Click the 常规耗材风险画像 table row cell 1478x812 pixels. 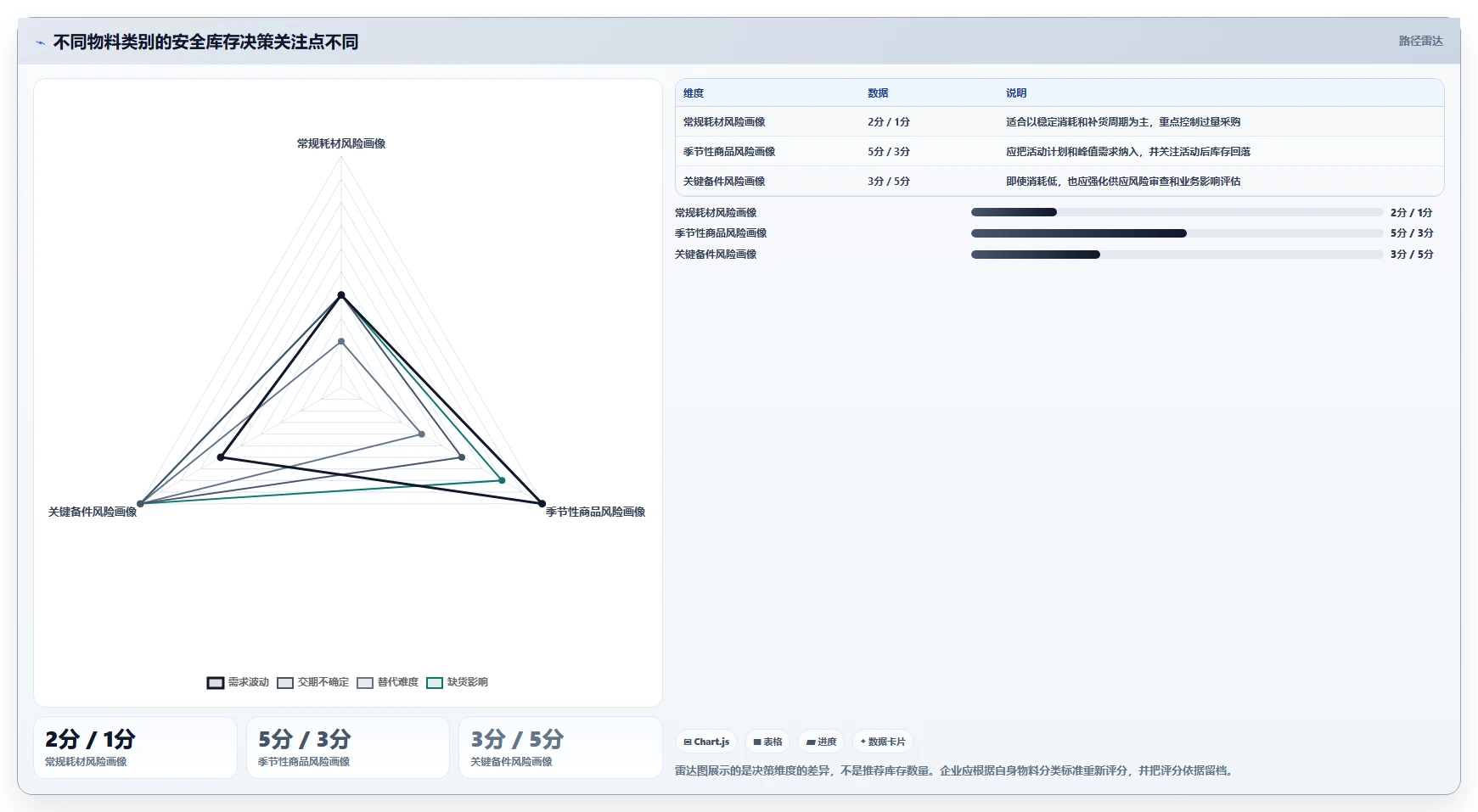[x=724, y=122]
